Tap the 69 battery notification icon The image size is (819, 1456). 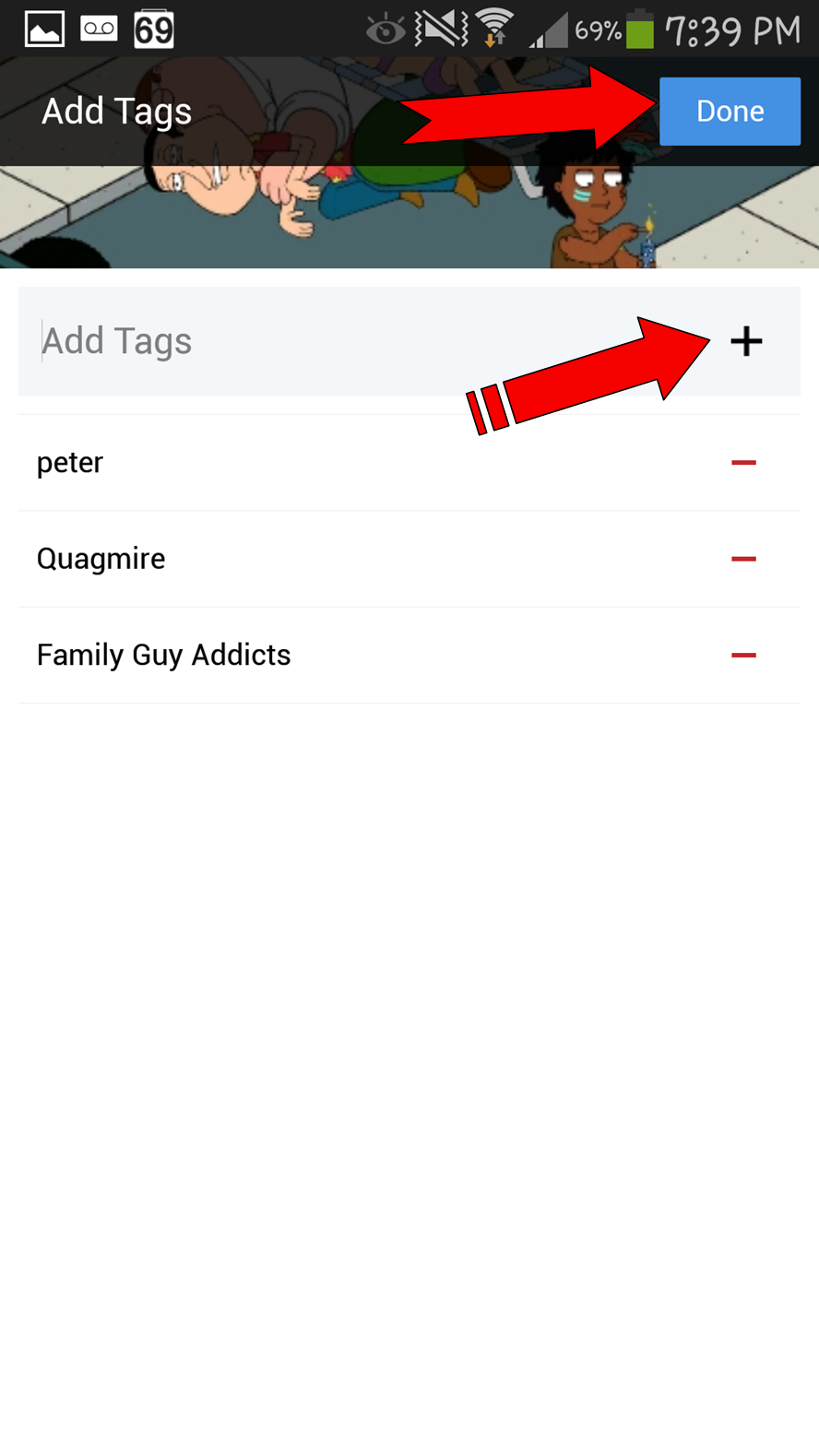click(x=153, y=30)
